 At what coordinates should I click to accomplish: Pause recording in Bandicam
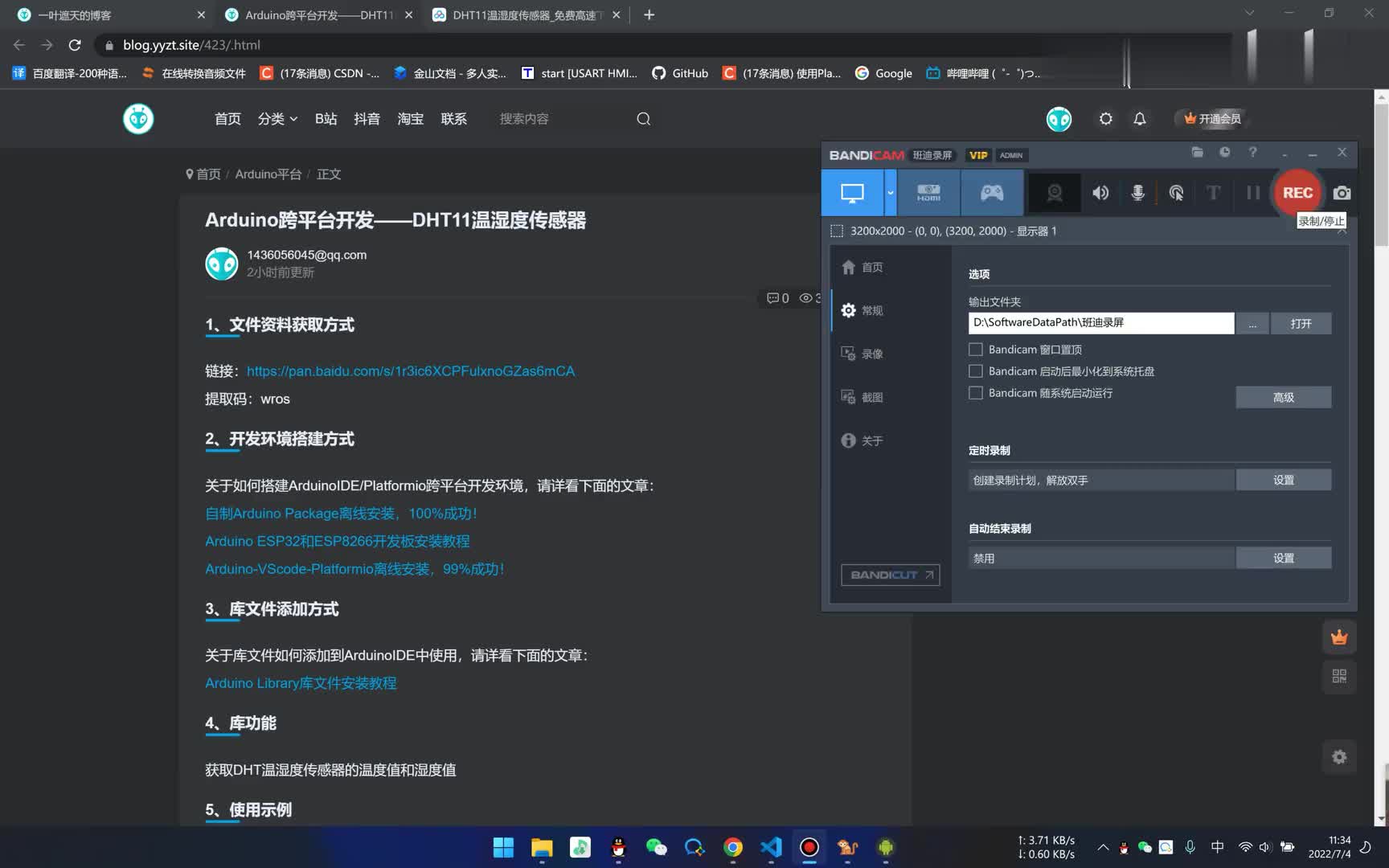[1252, 193]
